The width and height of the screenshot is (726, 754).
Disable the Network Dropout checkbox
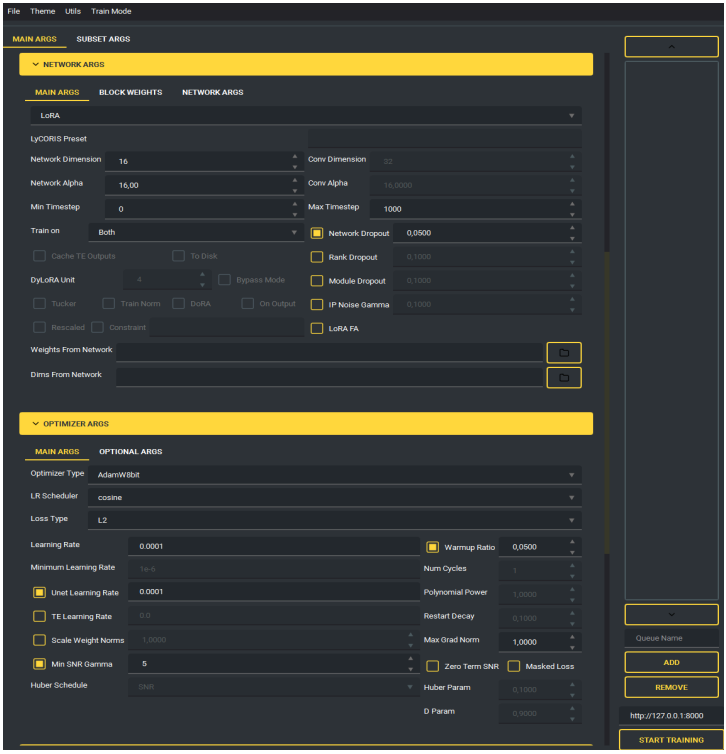click(x=317, y=233)
